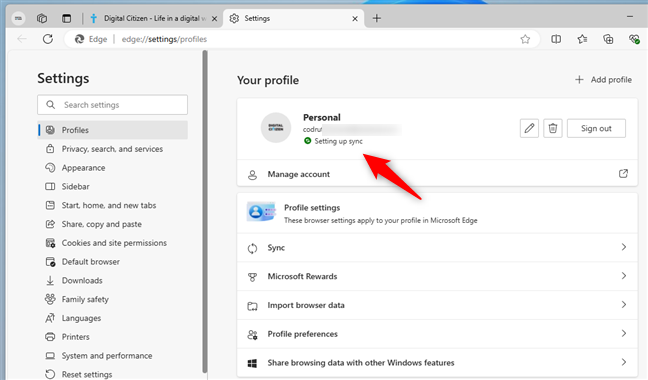Open Printers settings

[112, 337]
